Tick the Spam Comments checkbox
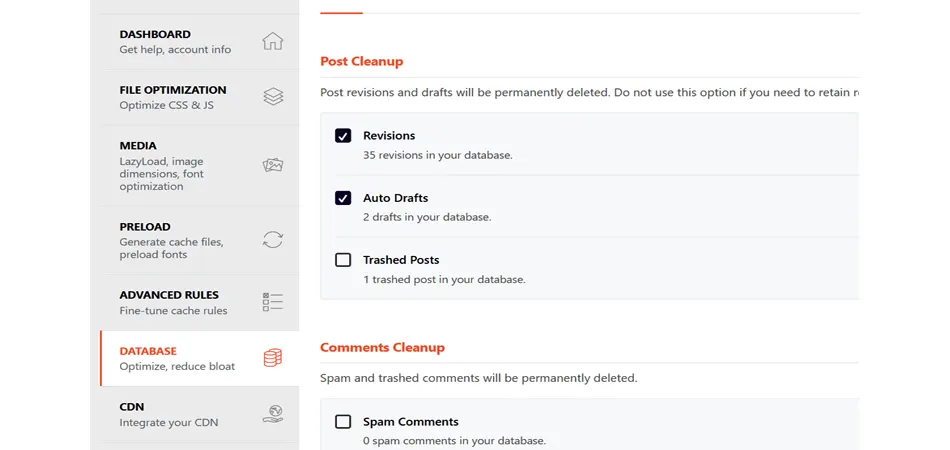This screenshot has width=950, height=450. (343, 422)
